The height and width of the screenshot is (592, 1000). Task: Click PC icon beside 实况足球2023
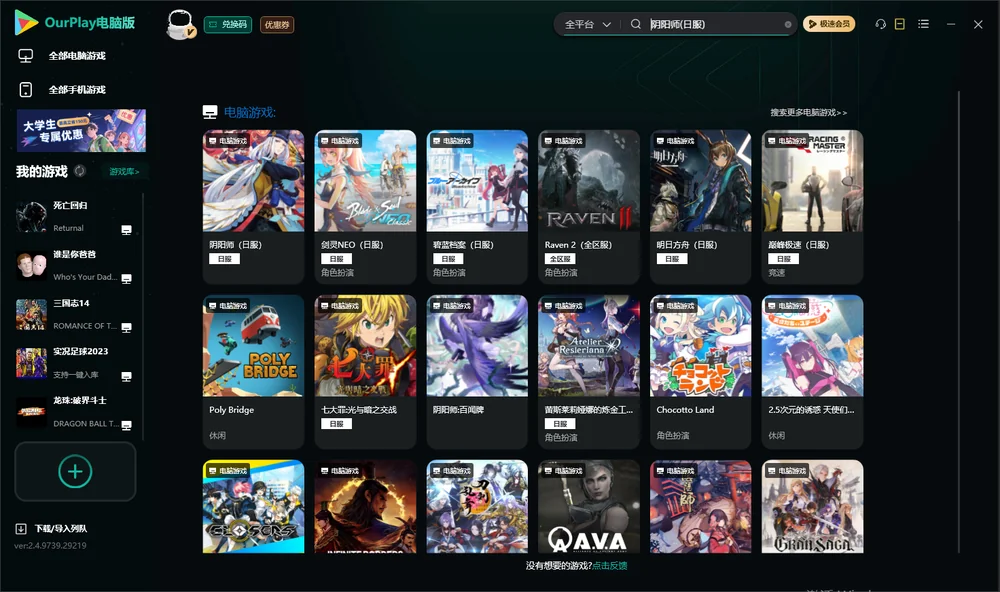tap(126, 376)
